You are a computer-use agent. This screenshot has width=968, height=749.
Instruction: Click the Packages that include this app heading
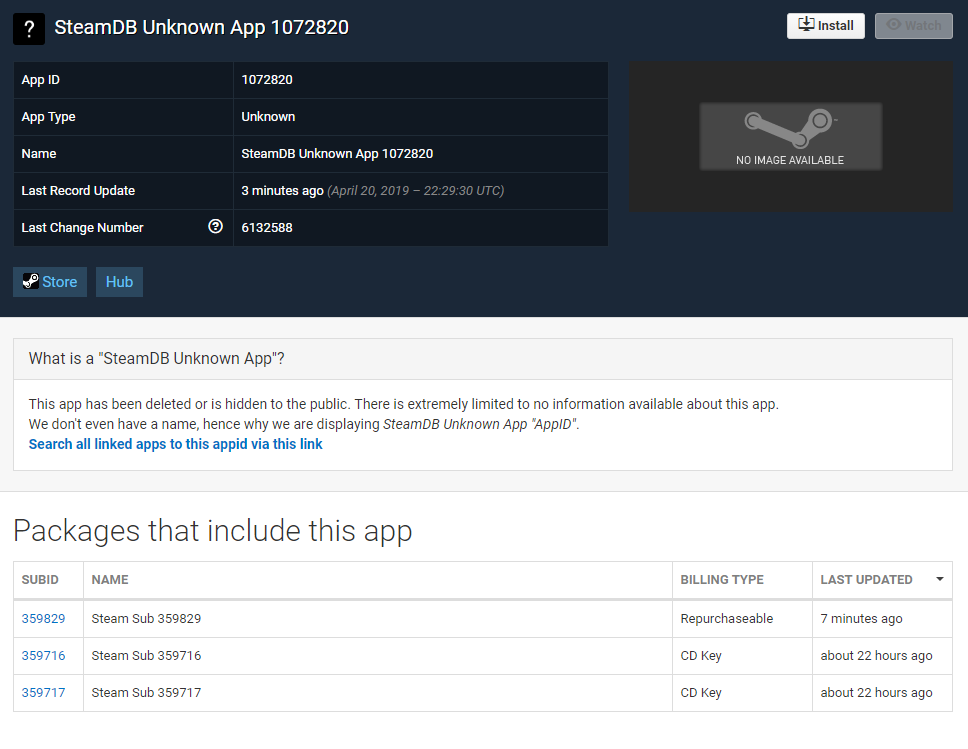point(212,530)
